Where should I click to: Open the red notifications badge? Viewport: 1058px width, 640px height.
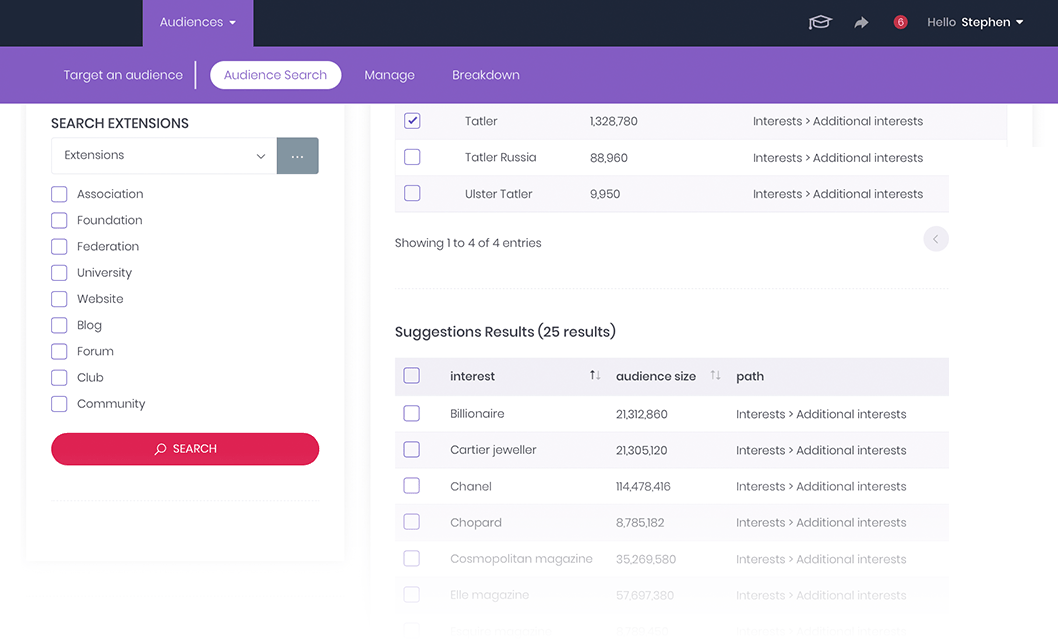tap(900, 22)
